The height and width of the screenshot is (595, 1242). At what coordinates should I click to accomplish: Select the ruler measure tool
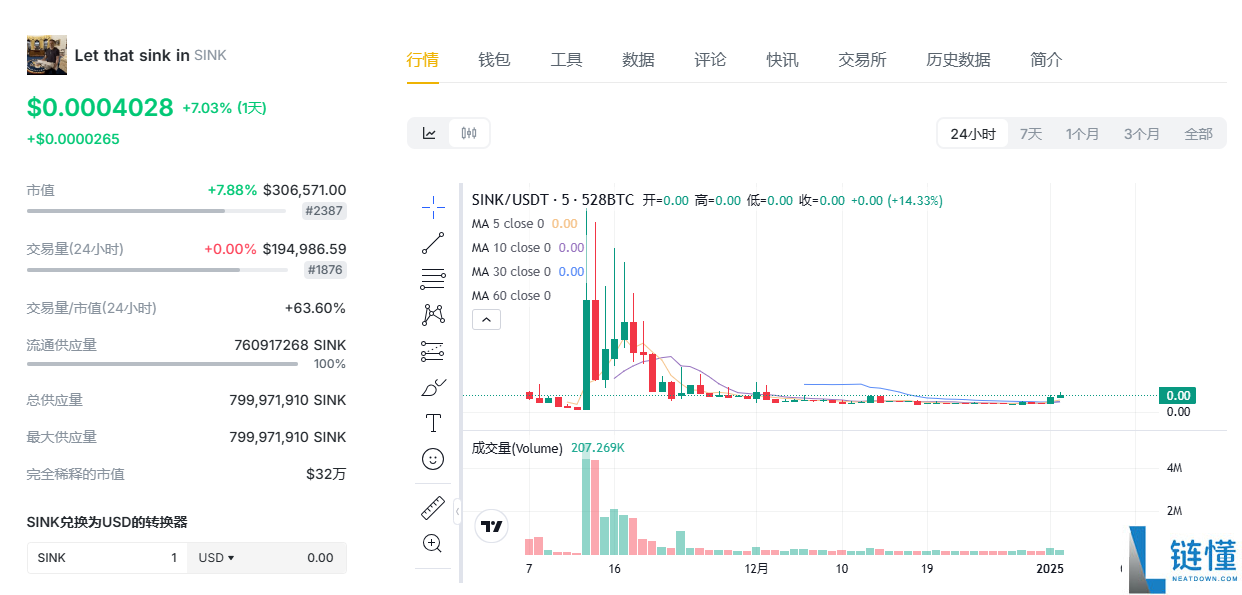(433, 508)
